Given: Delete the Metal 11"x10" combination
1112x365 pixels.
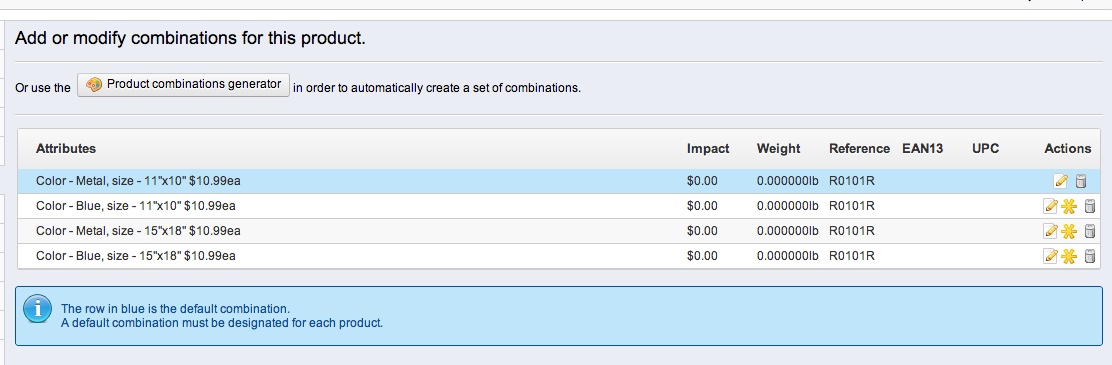Looking at the screenshot, I should pyautogui.click(x=1080, y=181).
